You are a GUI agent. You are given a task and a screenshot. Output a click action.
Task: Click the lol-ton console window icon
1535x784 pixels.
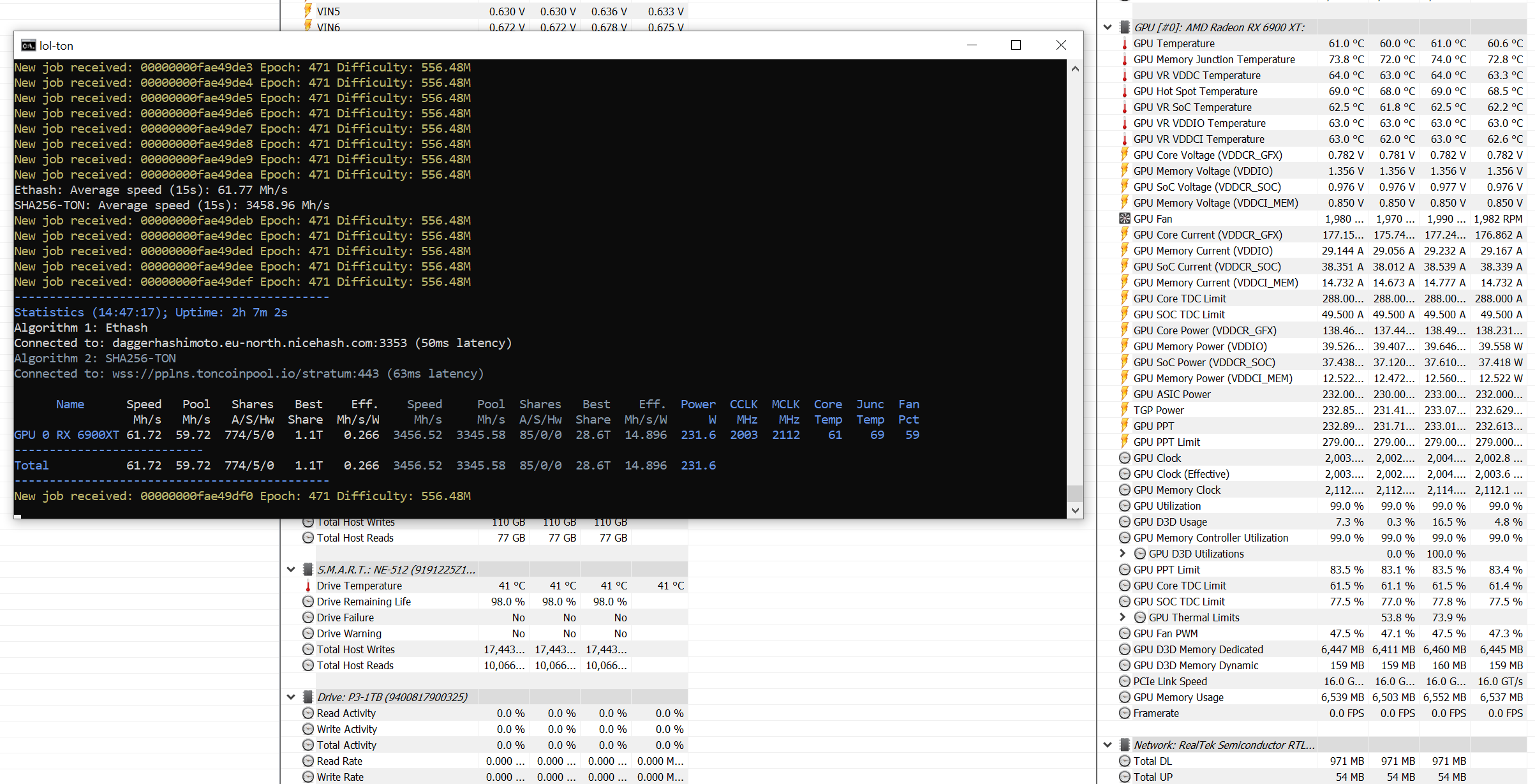point(28,45)
